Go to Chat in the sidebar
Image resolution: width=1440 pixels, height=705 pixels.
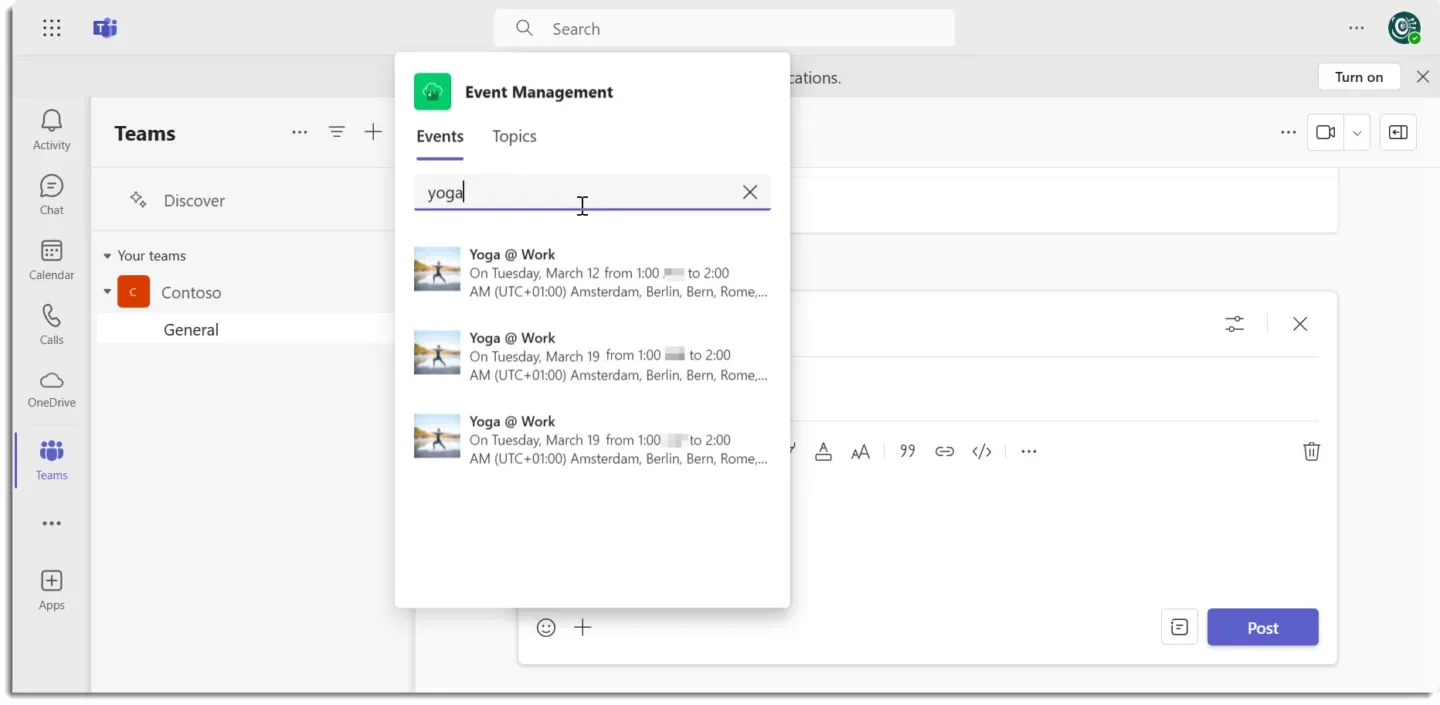tap(52, 195)
